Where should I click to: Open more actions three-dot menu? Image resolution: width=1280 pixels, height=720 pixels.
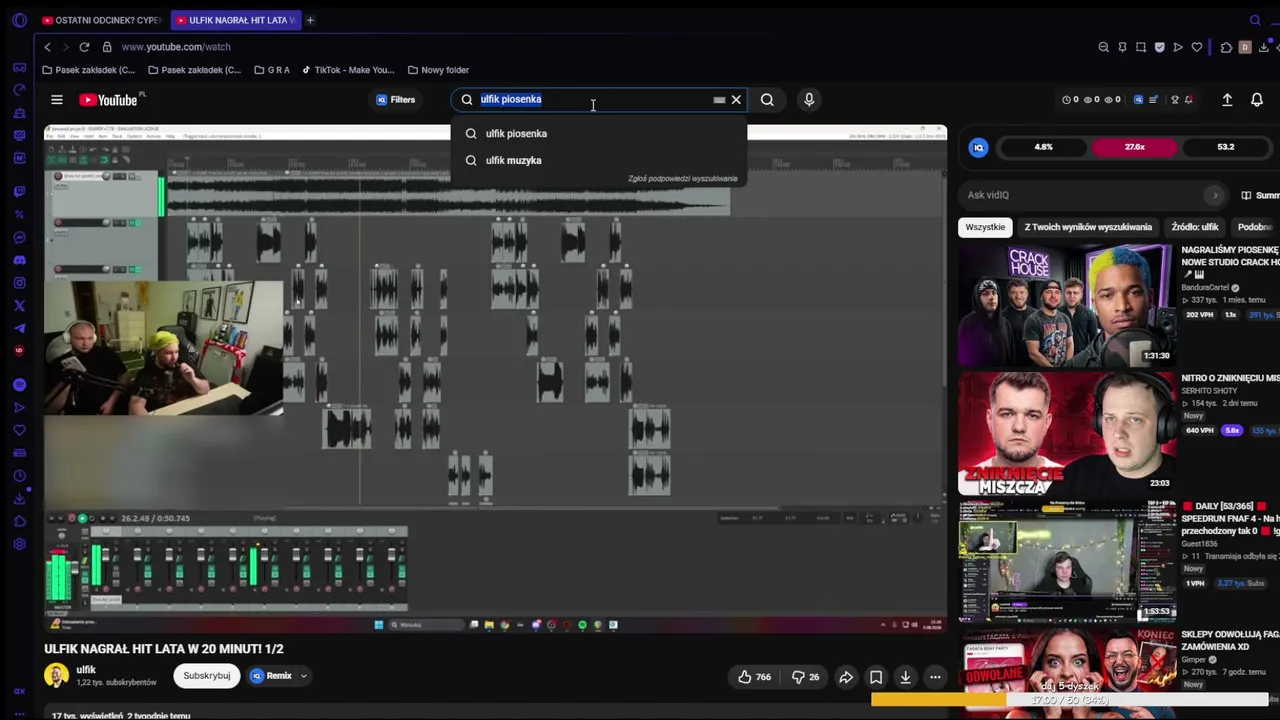pos(935,677)
